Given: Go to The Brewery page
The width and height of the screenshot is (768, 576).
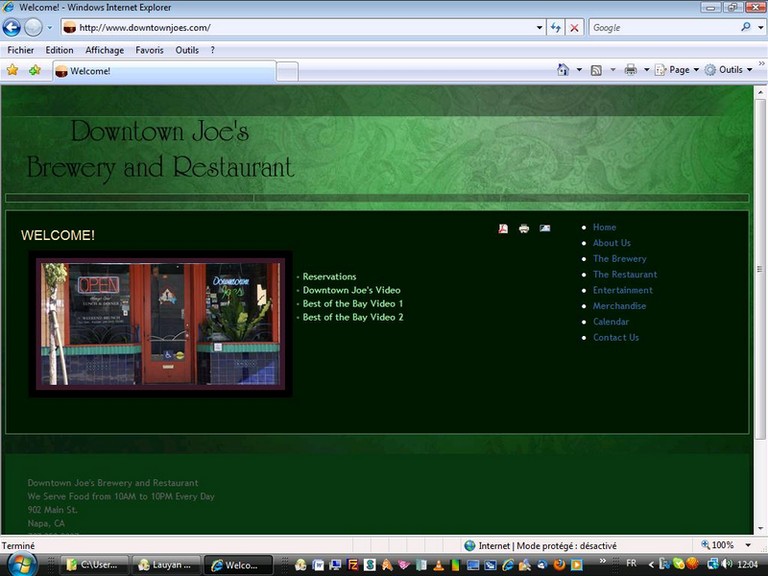Looking at the screenshot, I should (x=619, y=259).
